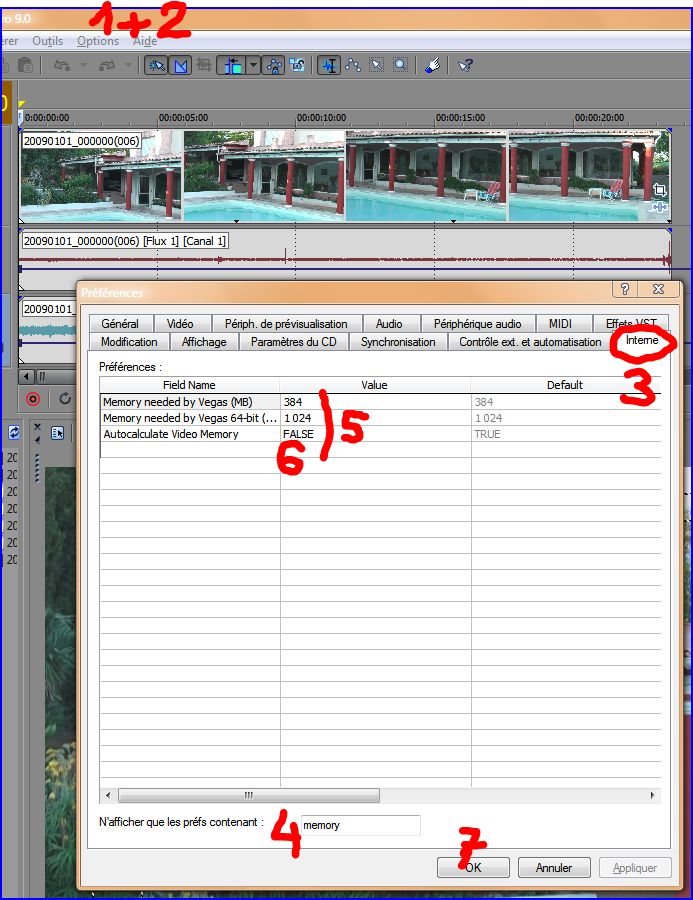693x900 pixels.
Task: Open the Aide menu
Action: 145,41
